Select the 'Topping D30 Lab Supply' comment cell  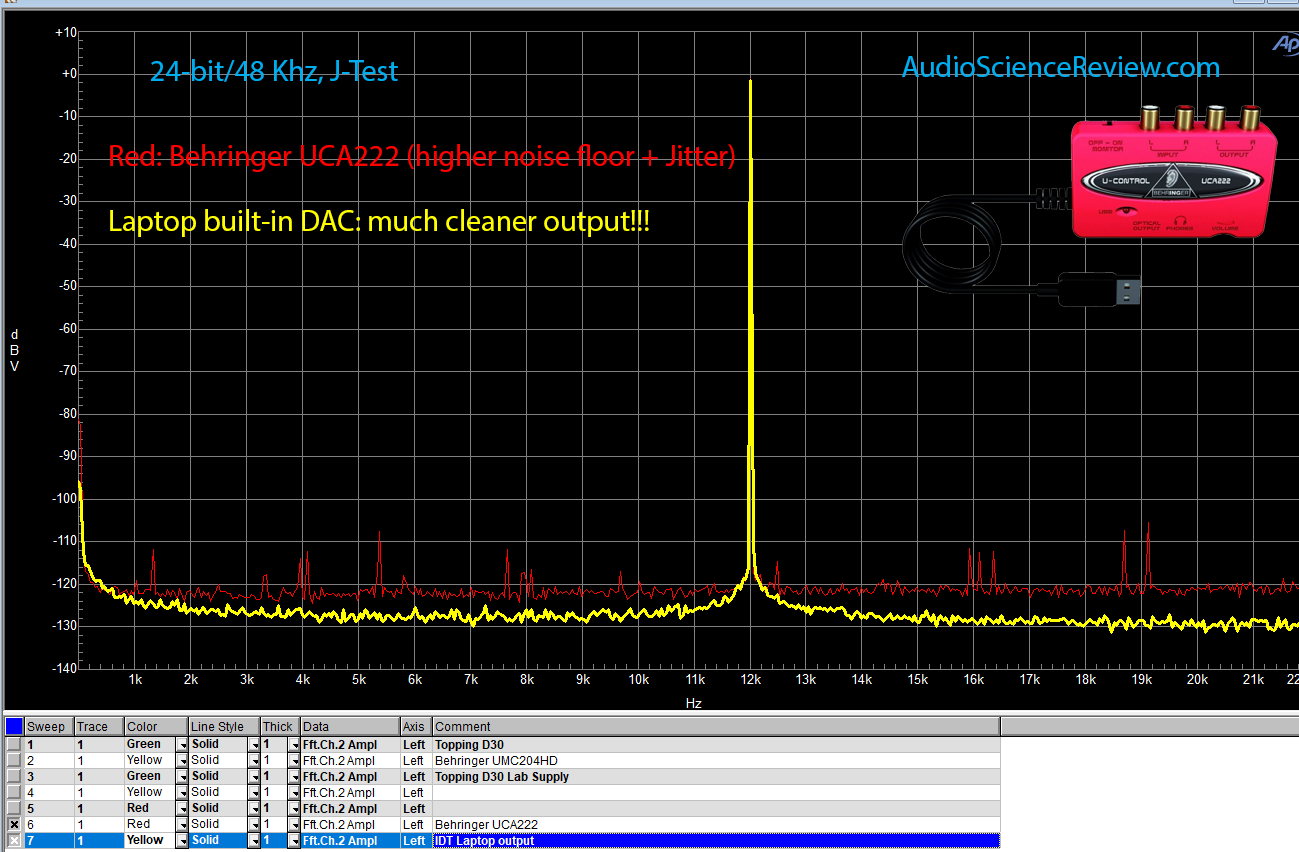pos(716,777)
